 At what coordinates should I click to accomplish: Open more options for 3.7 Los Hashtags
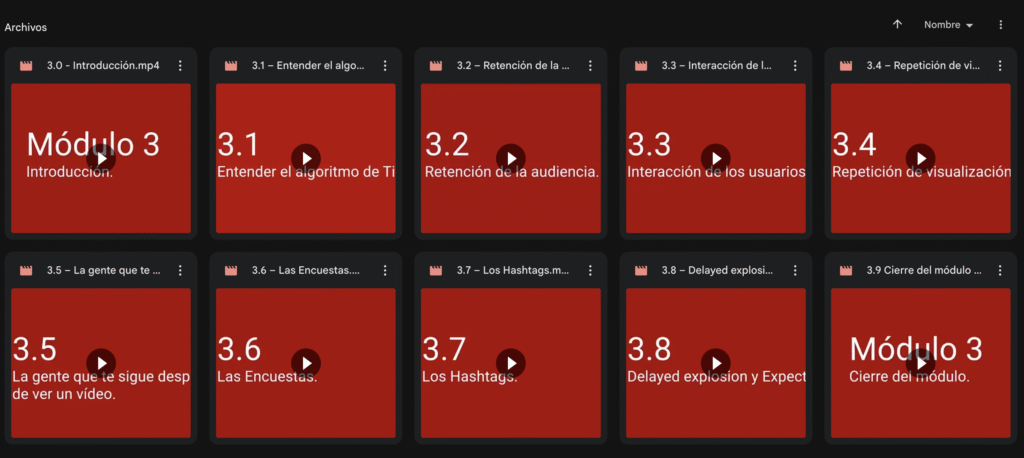pyautogui.click(x=590, y=271)
